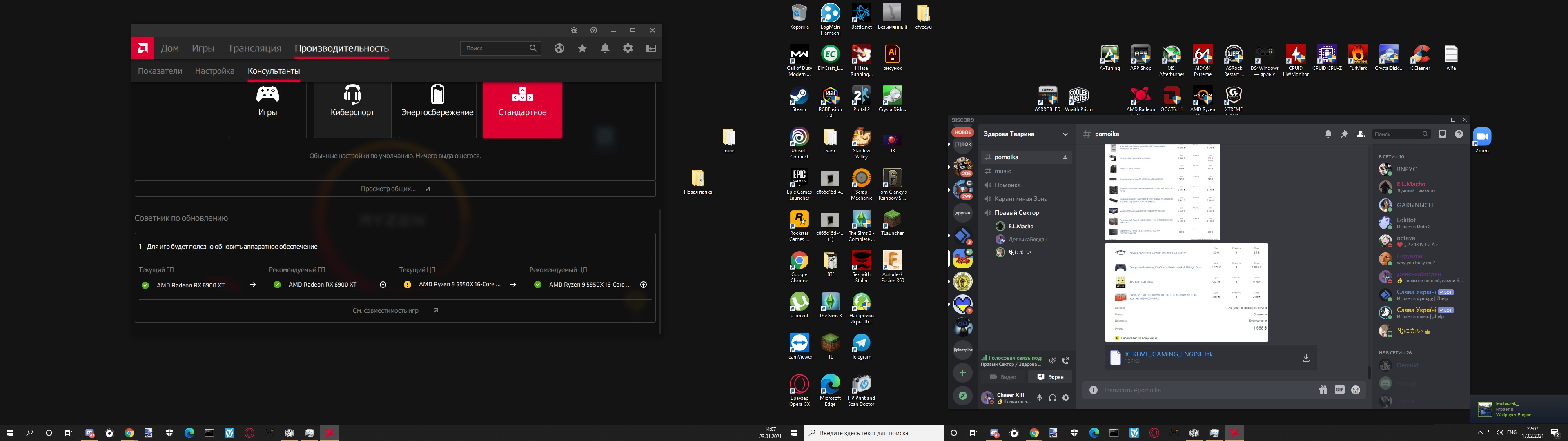Toggle the Radeon Software sidebar panel icon
This screenshot has width=1568, height=441.
[x=651, y=48]
